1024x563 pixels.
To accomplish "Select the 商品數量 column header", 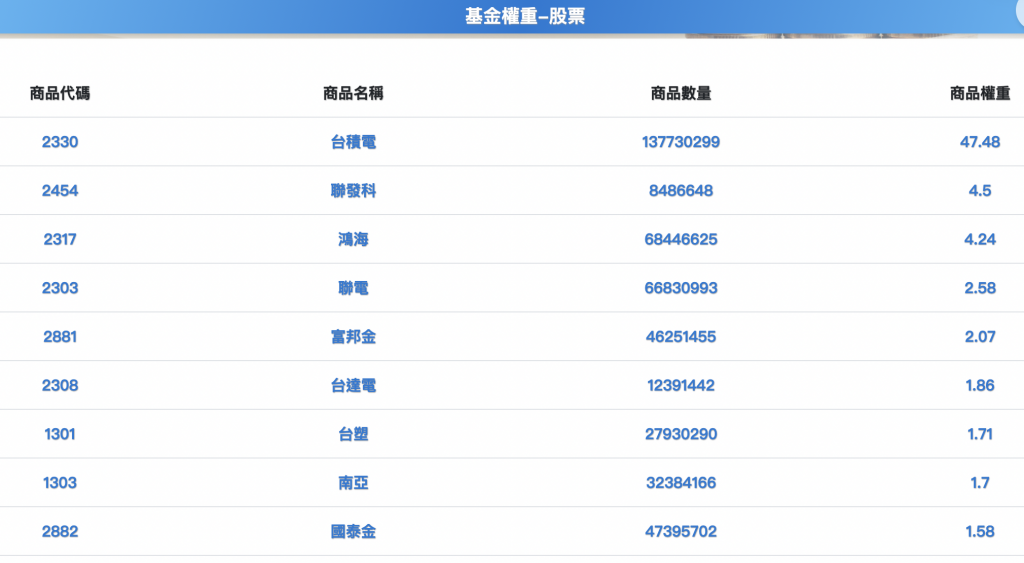I will (681, 93).
